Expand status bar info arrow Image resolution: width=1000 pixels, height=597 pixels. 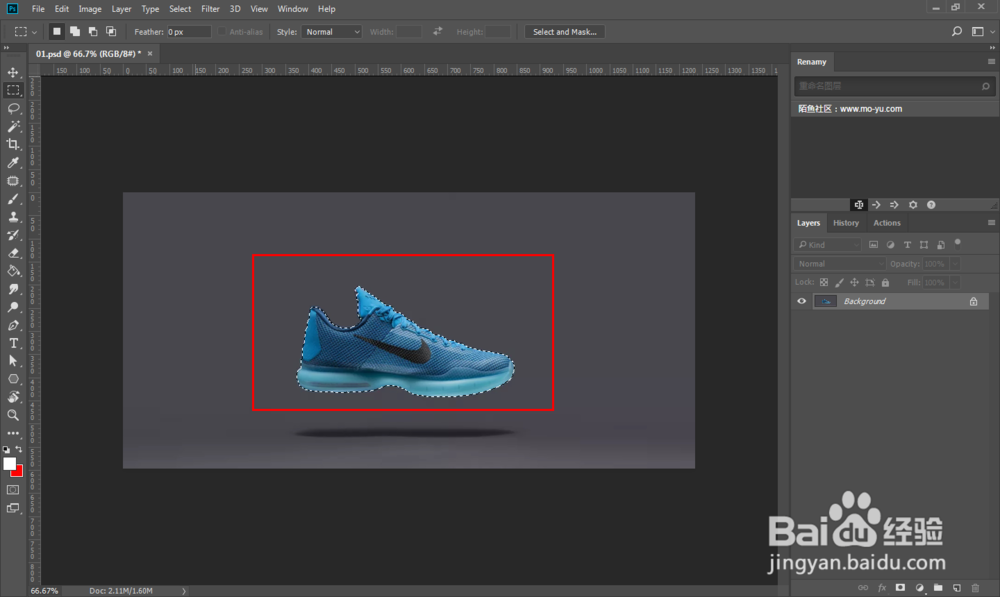click(x=184, y=591)
